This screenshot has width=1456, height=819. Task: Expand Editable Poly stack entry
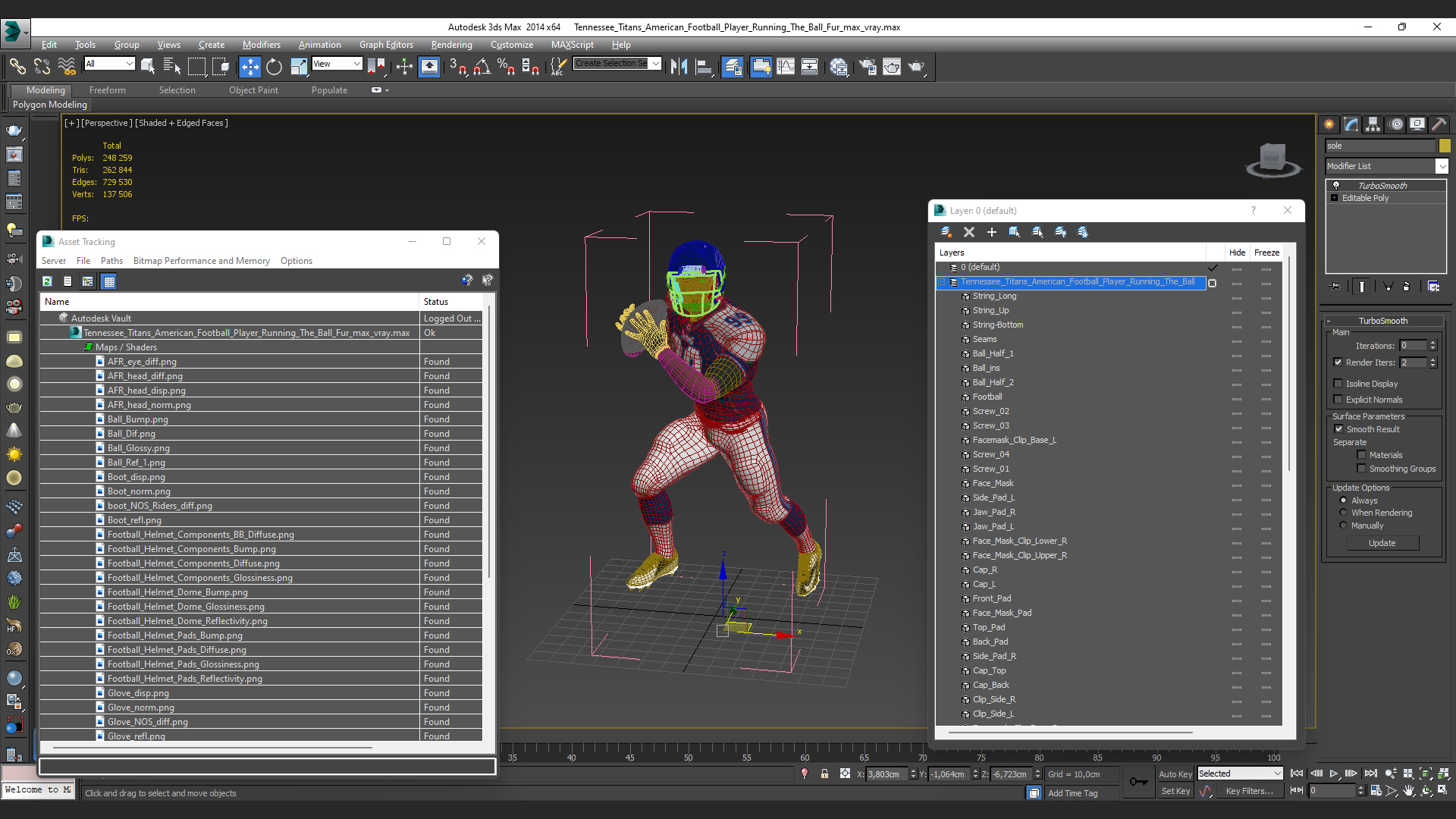[x=1335, y=198]
